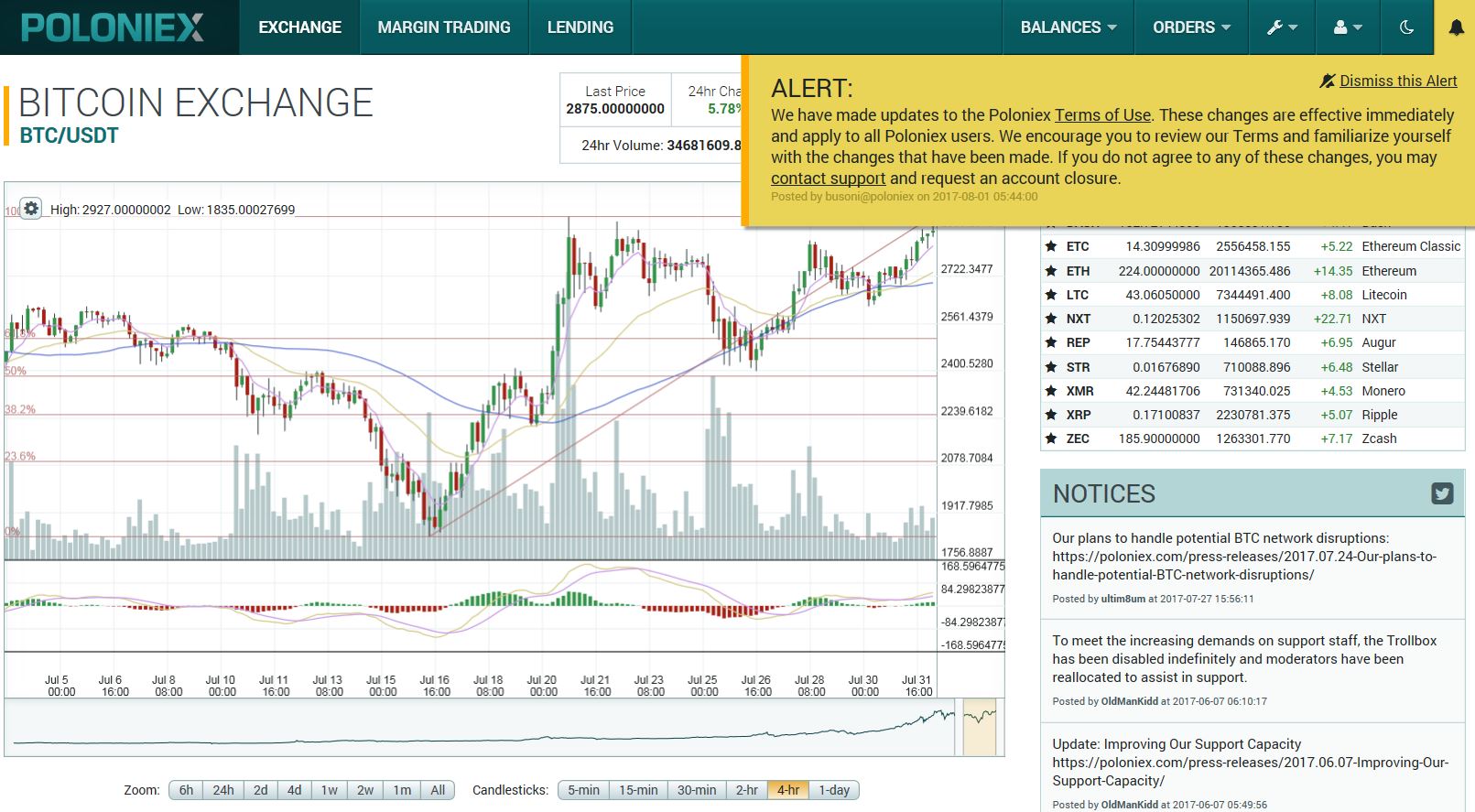
Task: Select 30-min candlesticks
Action: pos(697,790)
